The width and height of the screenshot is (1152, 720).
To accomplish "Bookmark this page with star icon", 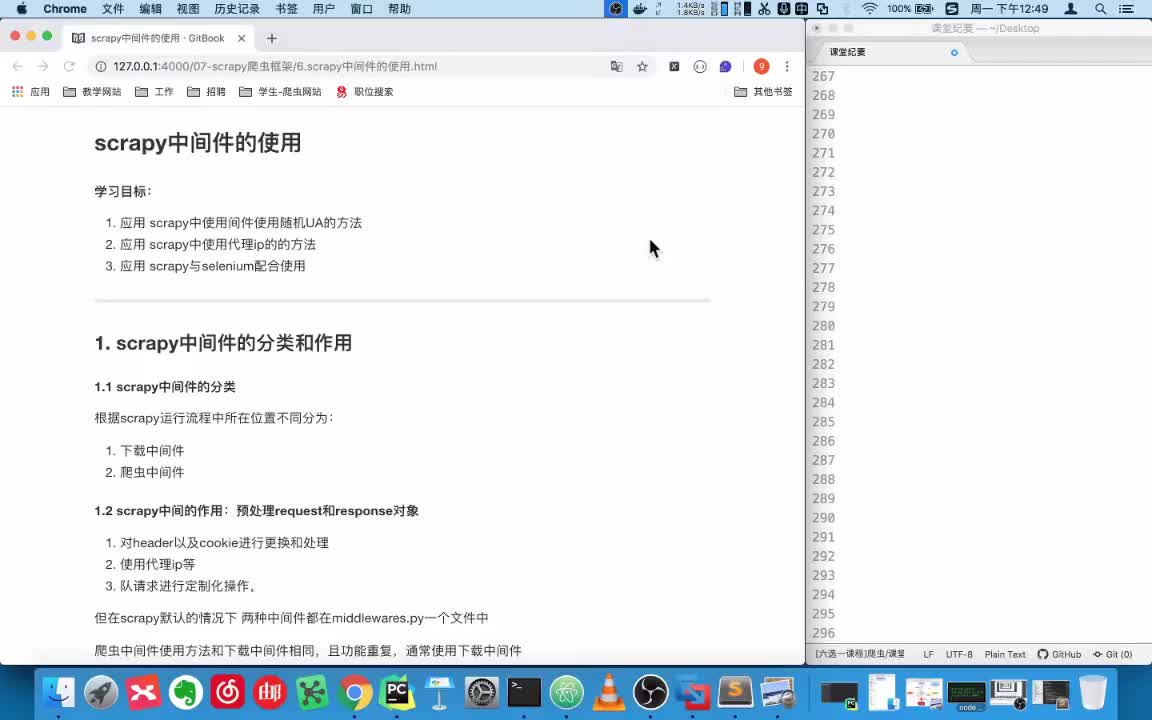I will click(x=642, y=66).
